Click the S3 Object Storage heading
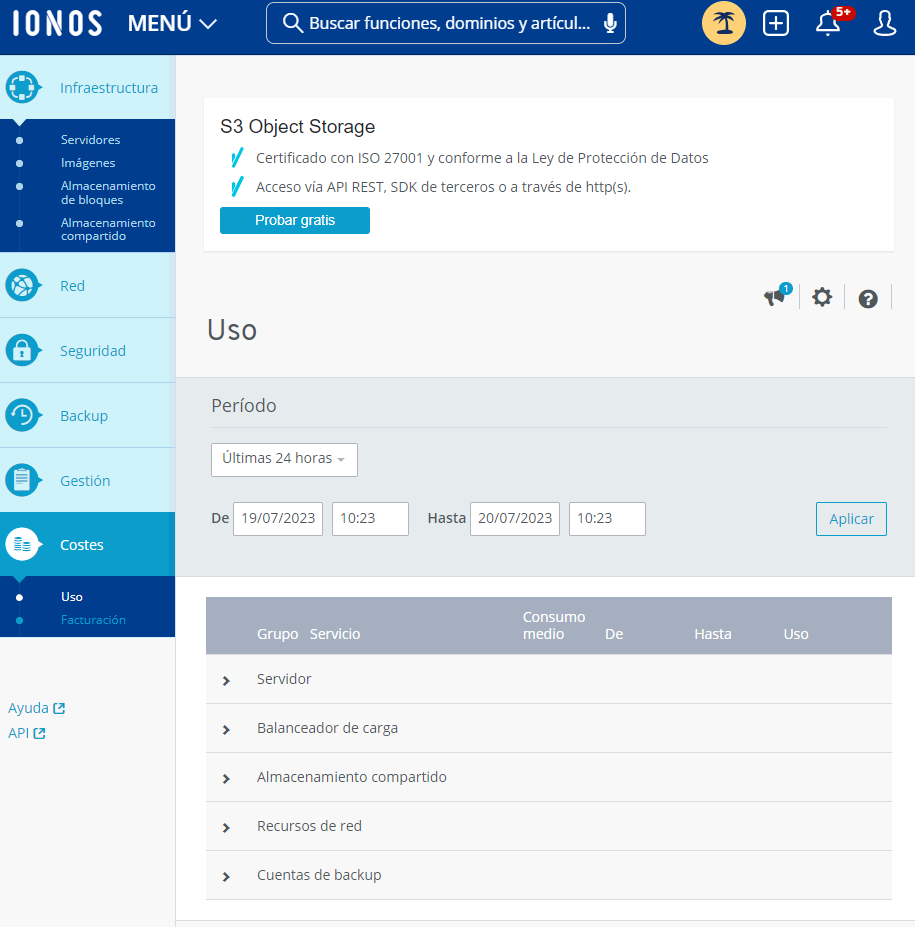The height and width of the screenshot is (927, 915). (x=297, y=127)
